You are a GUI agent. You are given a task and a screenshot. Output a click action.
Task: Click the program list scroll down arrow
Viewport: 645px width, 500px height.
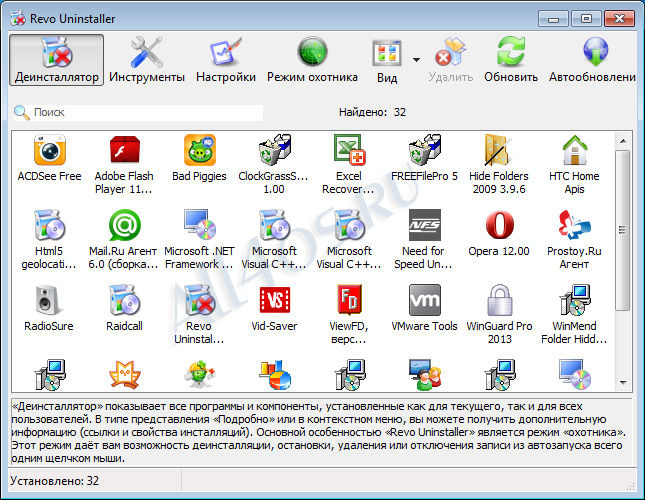623,383
